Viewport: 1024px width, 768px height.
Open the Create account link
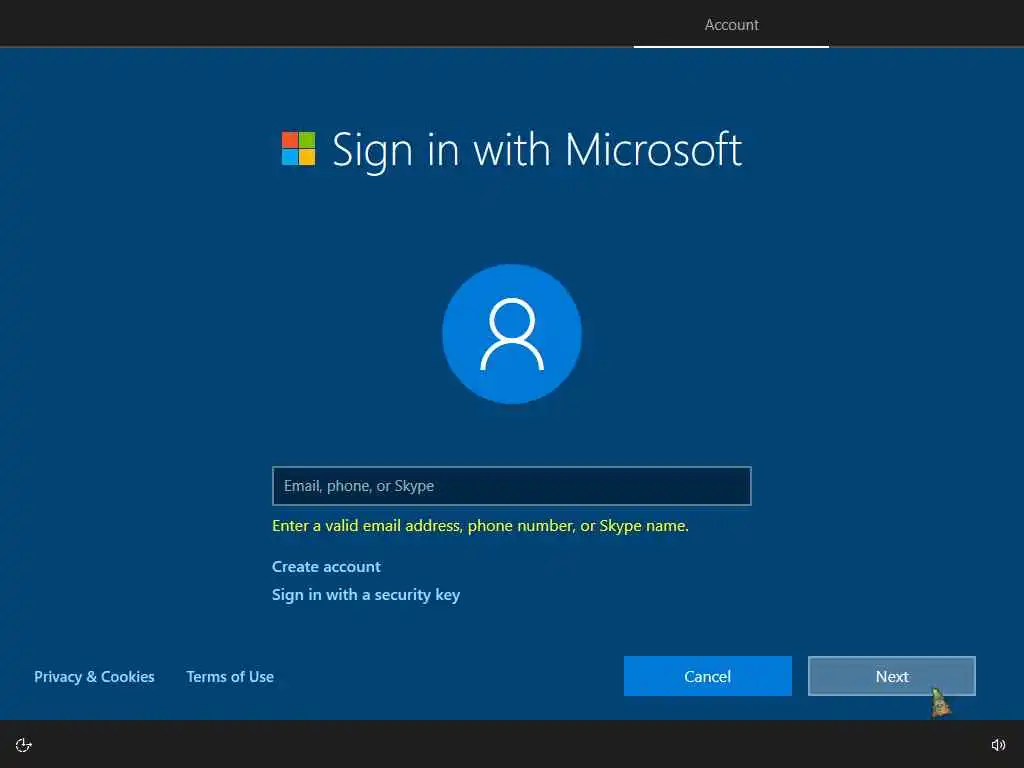pyautogui.click(x=326, y=566)
